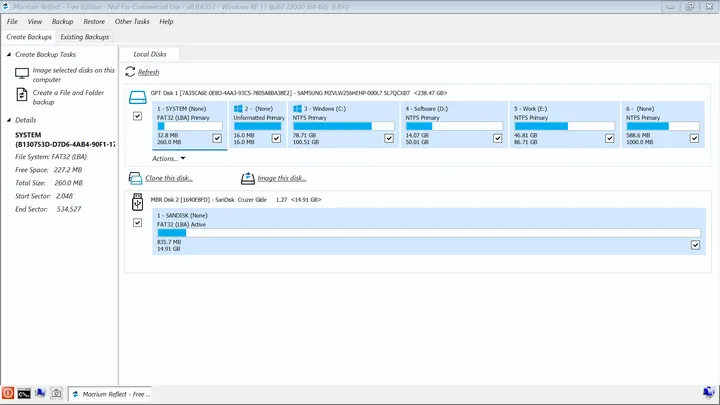Click the Image this disk icon
720x405 pixels.
pos(247,178)
